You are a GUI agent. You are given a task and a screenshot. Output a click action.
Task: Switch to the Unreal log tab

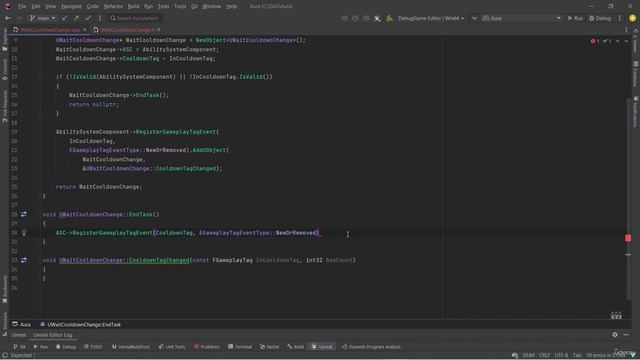(x=18, y=335)
